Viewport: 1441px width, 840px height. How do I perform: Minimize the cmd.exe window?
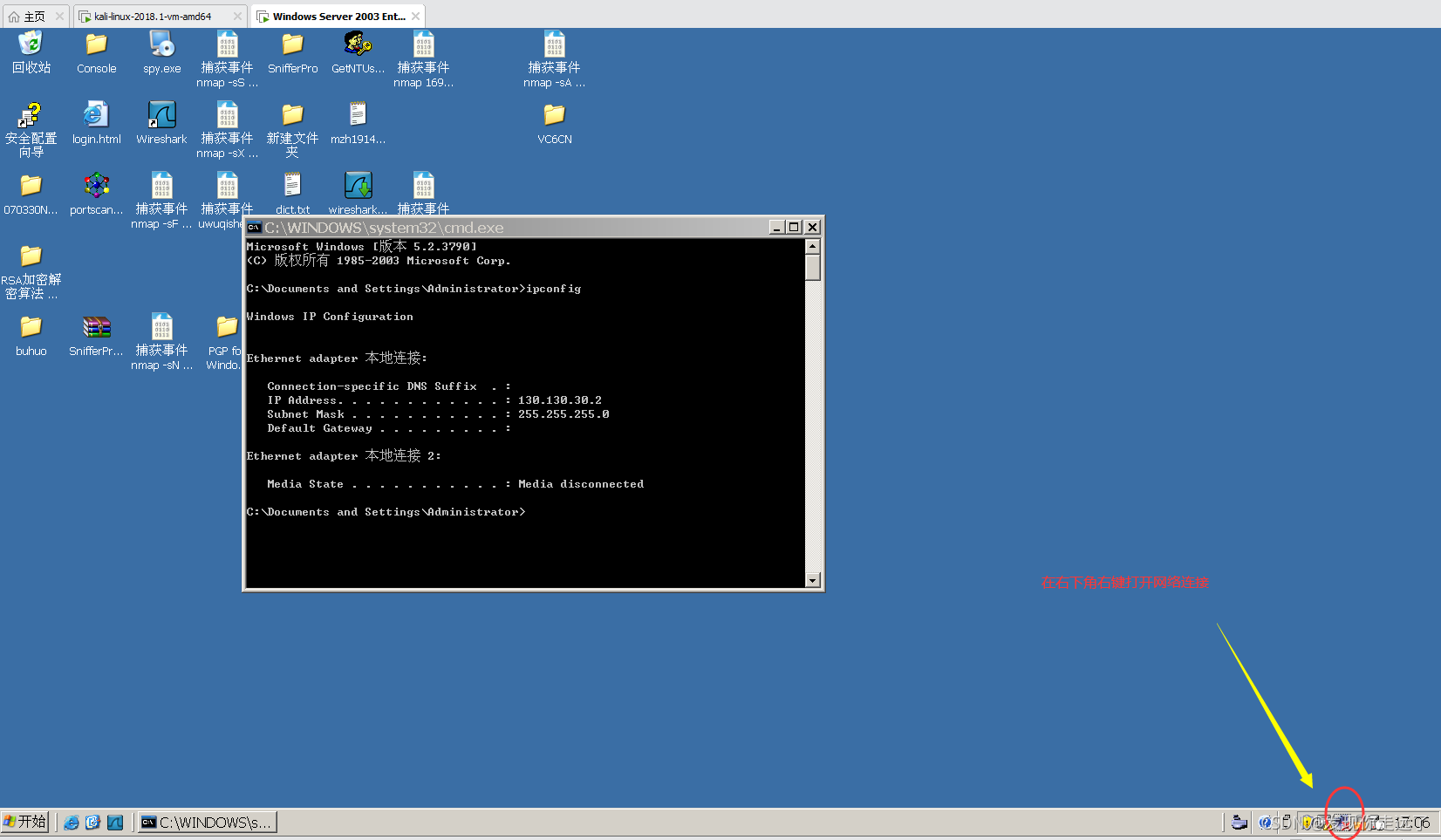click(x=776, y=228)
